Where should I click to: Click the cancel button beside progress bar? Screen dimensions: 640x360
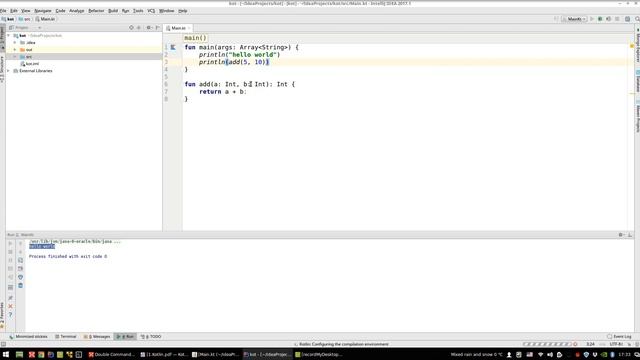point(576,344)
